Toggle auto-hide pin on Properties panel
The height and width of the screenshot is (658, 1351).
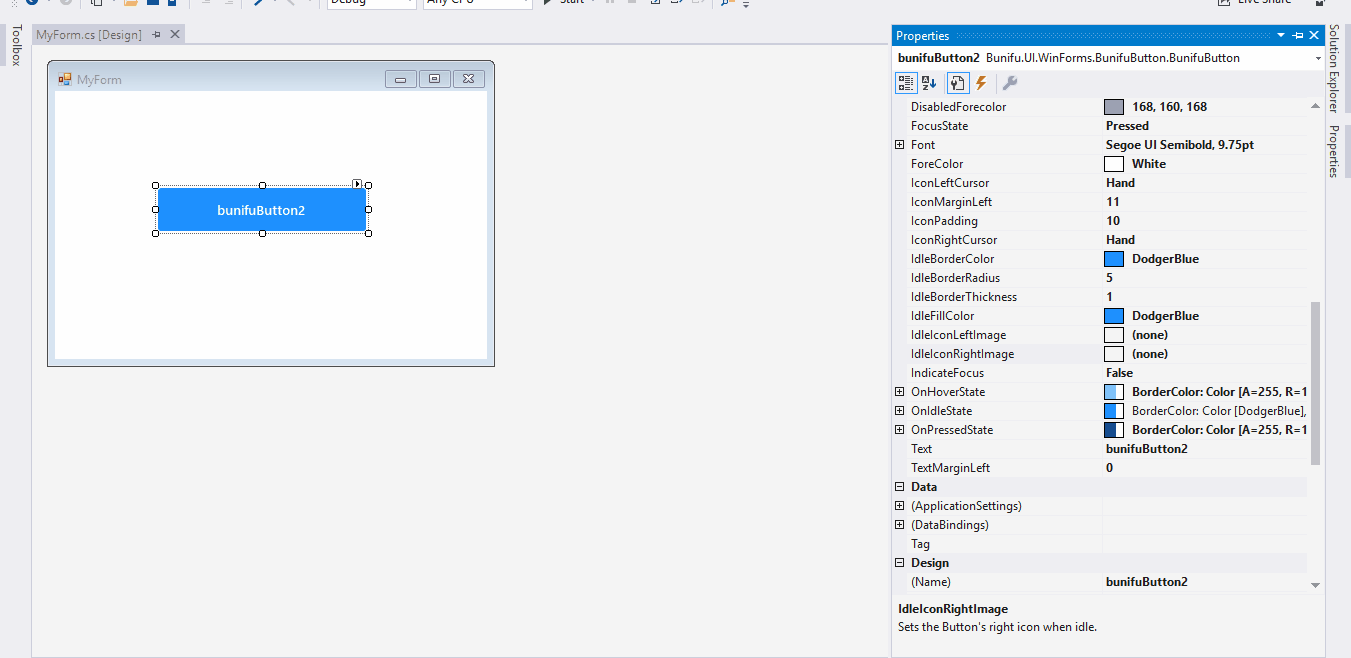[x=1298, y=36]
